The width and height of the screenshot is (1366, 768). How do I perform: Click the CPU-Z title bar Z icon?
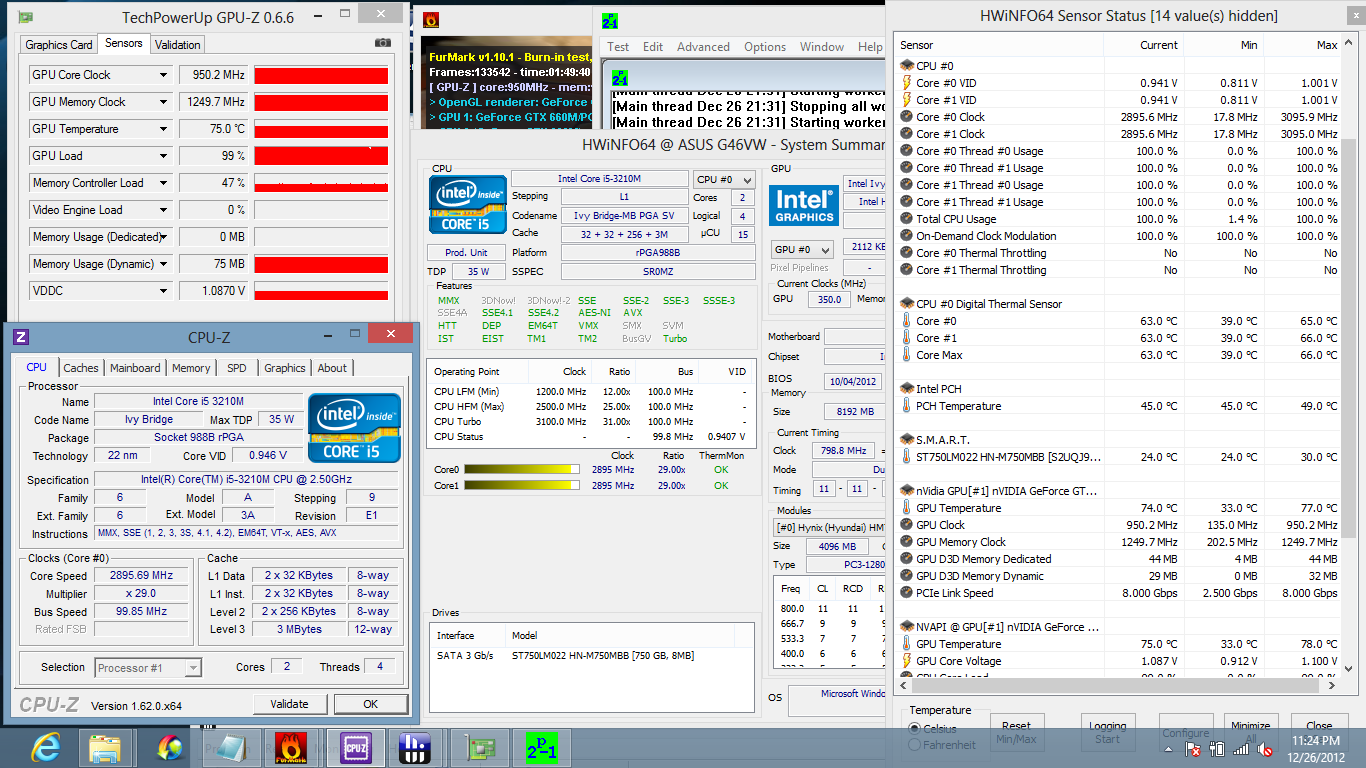pos(21,337)
